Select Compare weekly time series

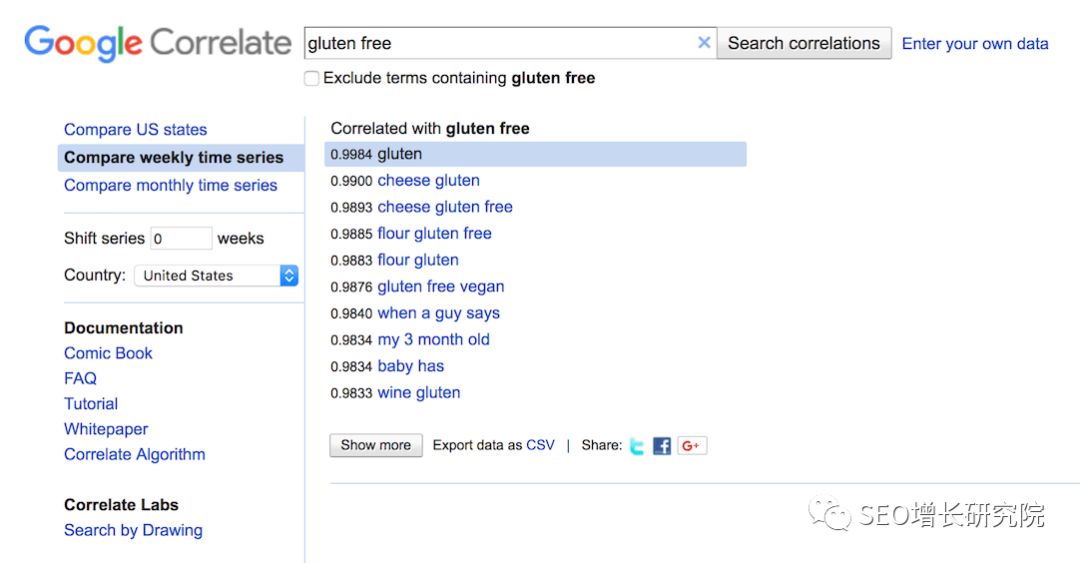(173, 158)
